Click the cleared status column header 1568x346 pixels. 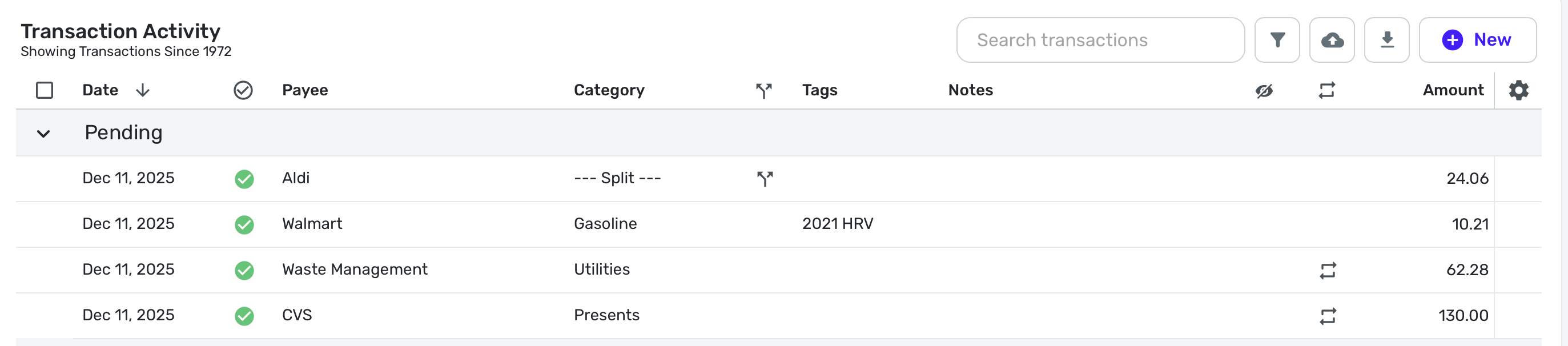click(243, 90)
